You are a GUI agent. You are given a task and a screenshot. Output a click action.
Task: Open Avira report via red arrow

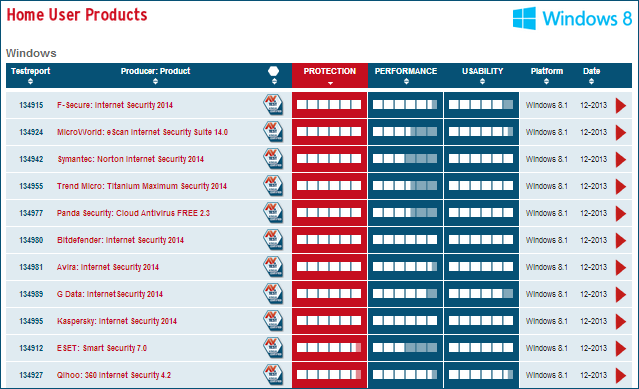[x=620, y=267]
